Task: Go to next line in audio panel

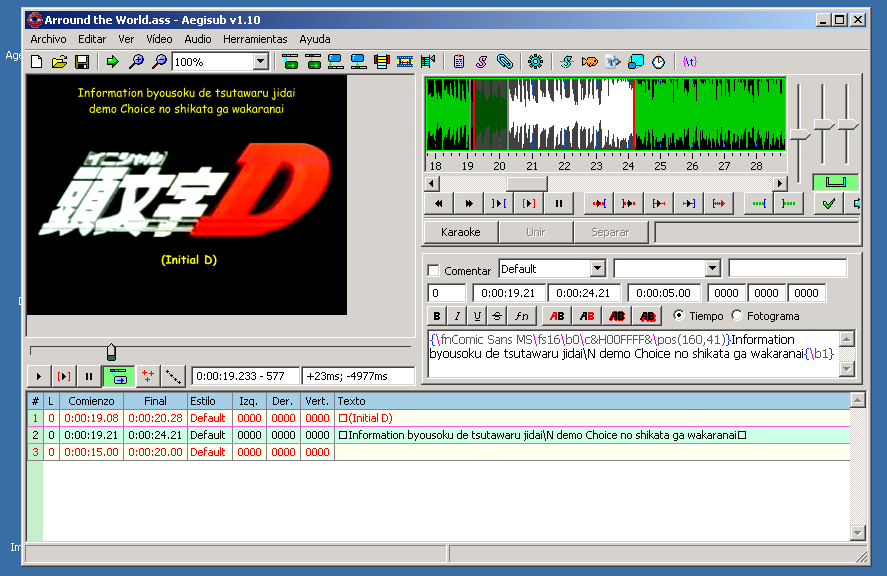Action: pos(469,204)
